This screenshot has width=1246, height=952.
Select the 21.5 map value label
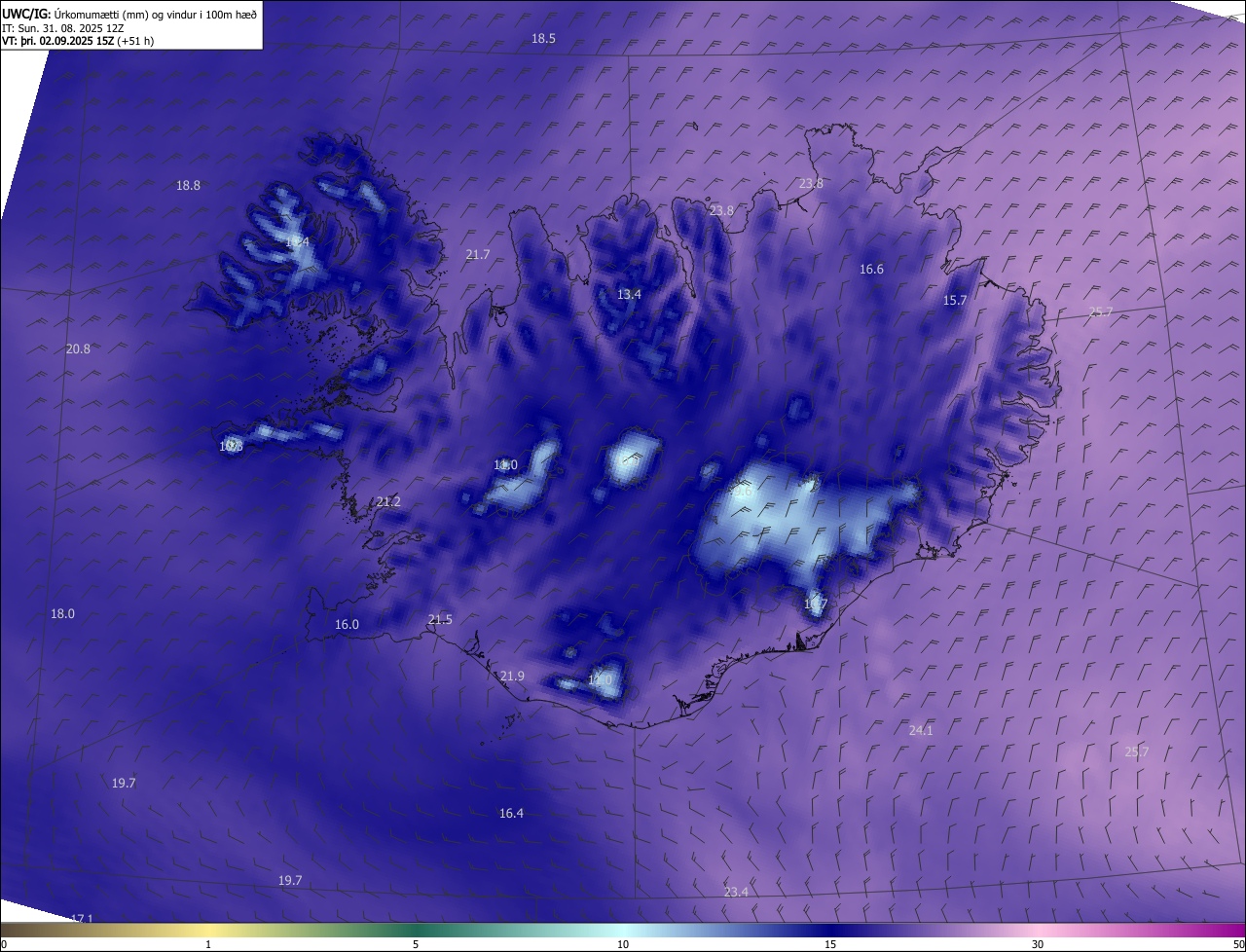[440, 619]
